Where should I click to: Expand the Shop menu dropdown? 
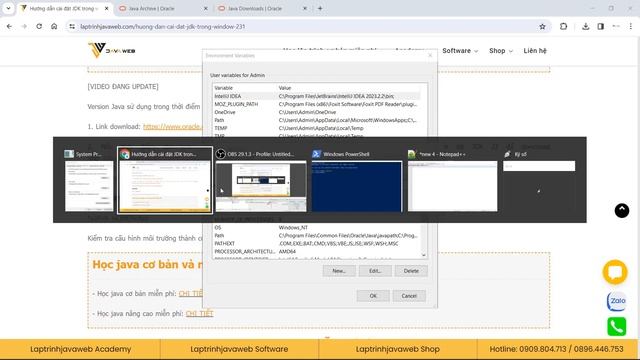click(x=501, y=51)
